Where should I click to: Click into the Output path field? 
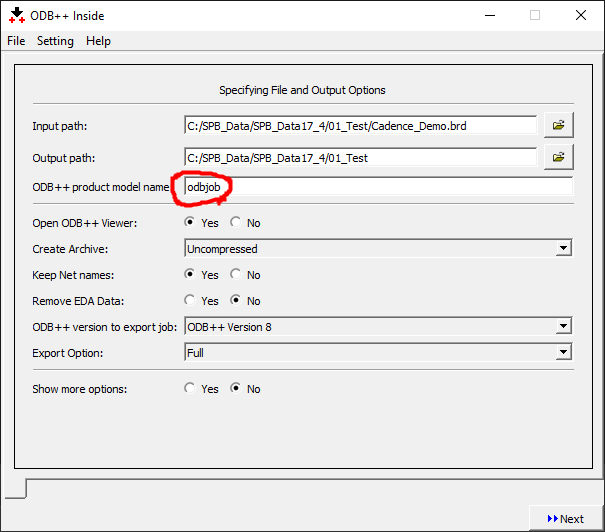coord(360,157)
